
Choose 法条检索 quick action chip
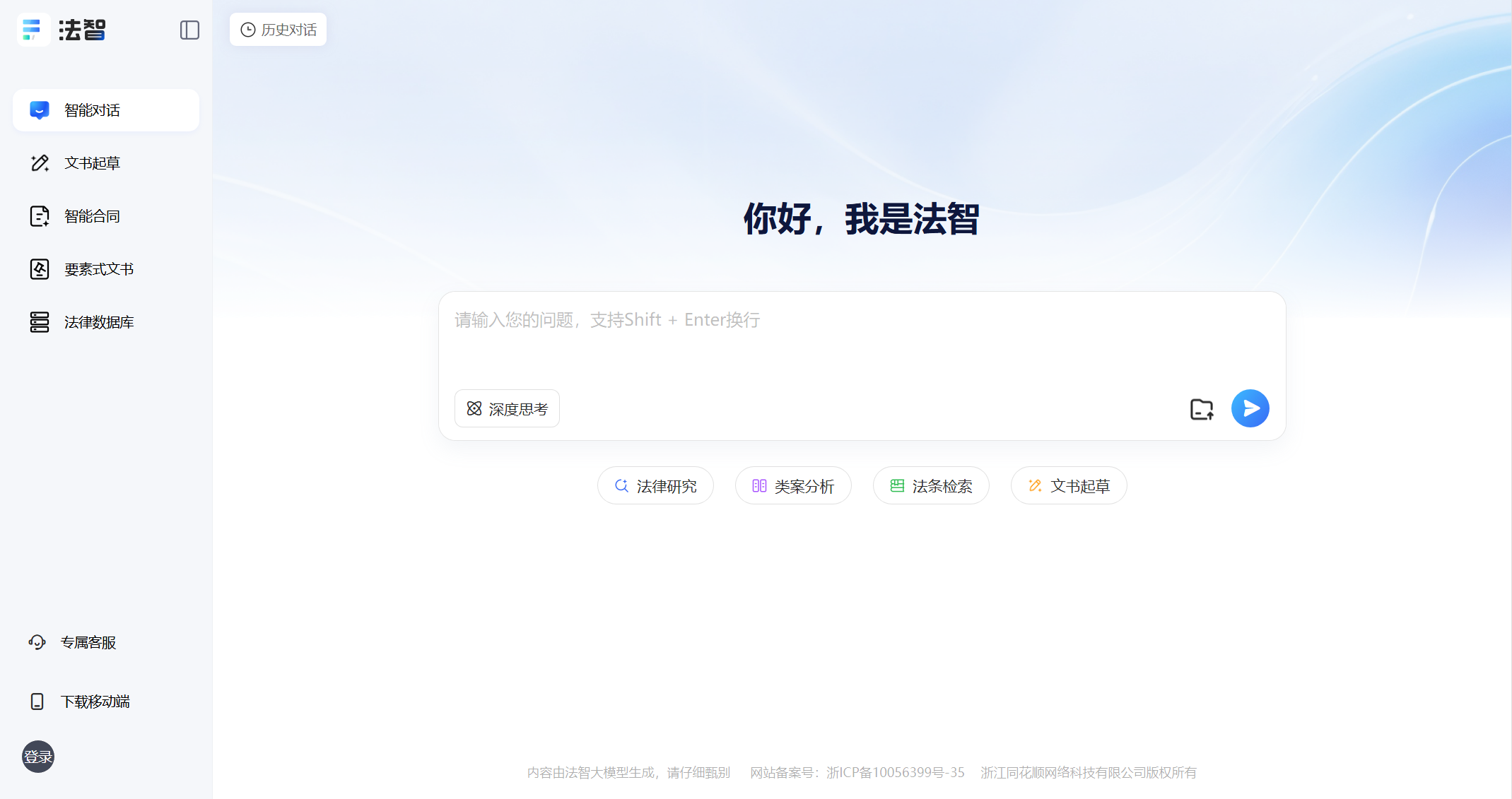(x=931, y=485)
